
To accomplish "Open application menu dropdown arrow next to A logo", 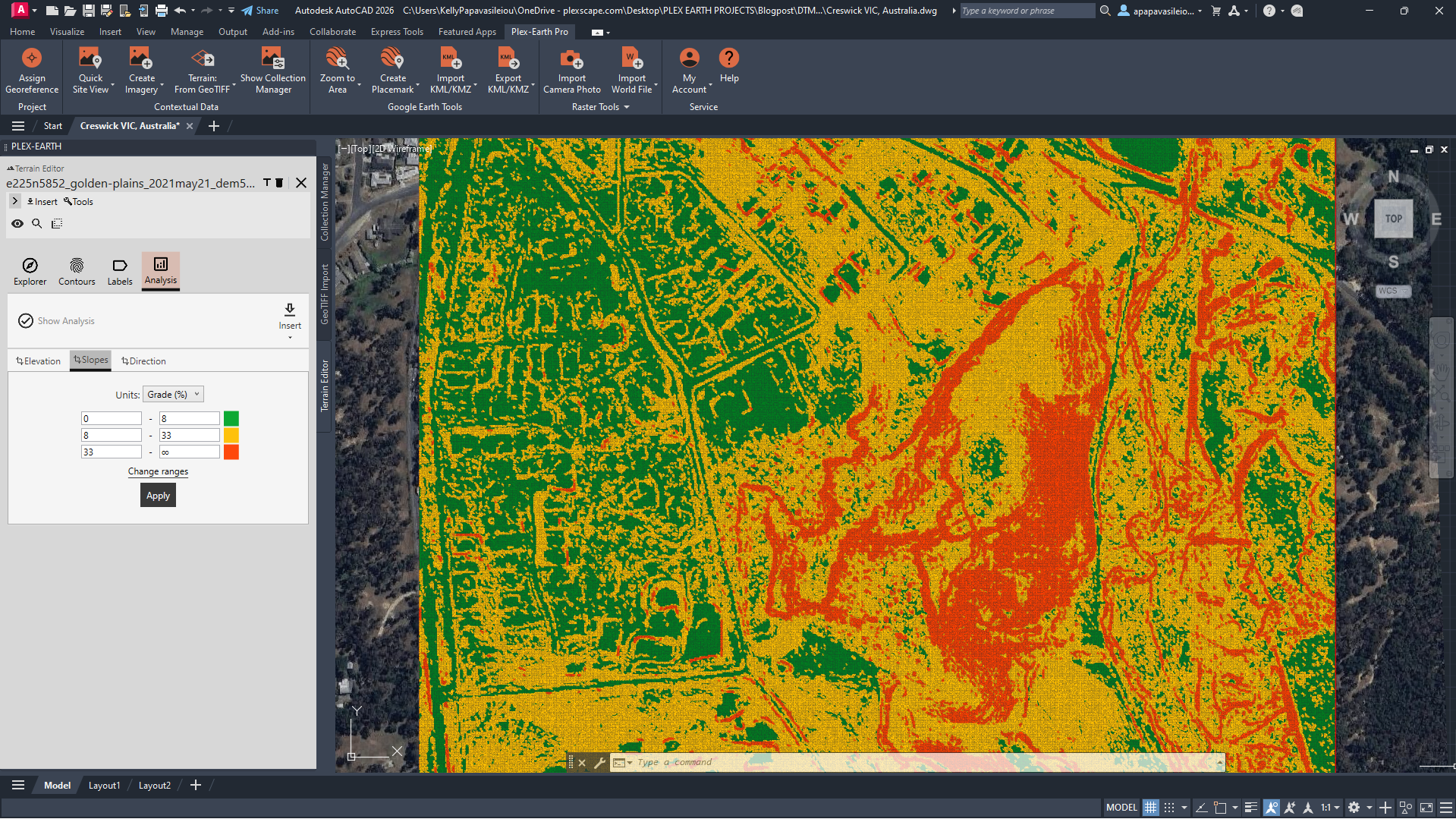I will click(x=34, y=11).
